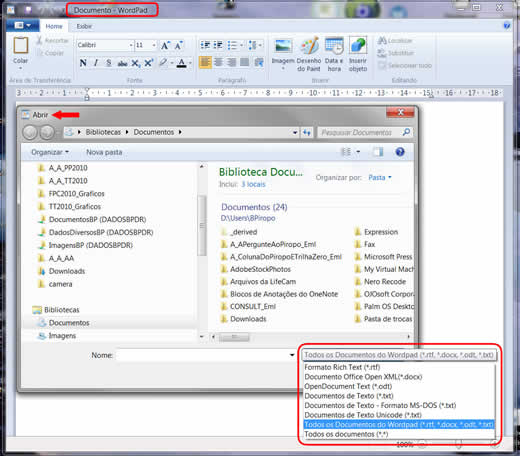
Task: Click the preview pane icon in dialog
Action: coord(378,152)
